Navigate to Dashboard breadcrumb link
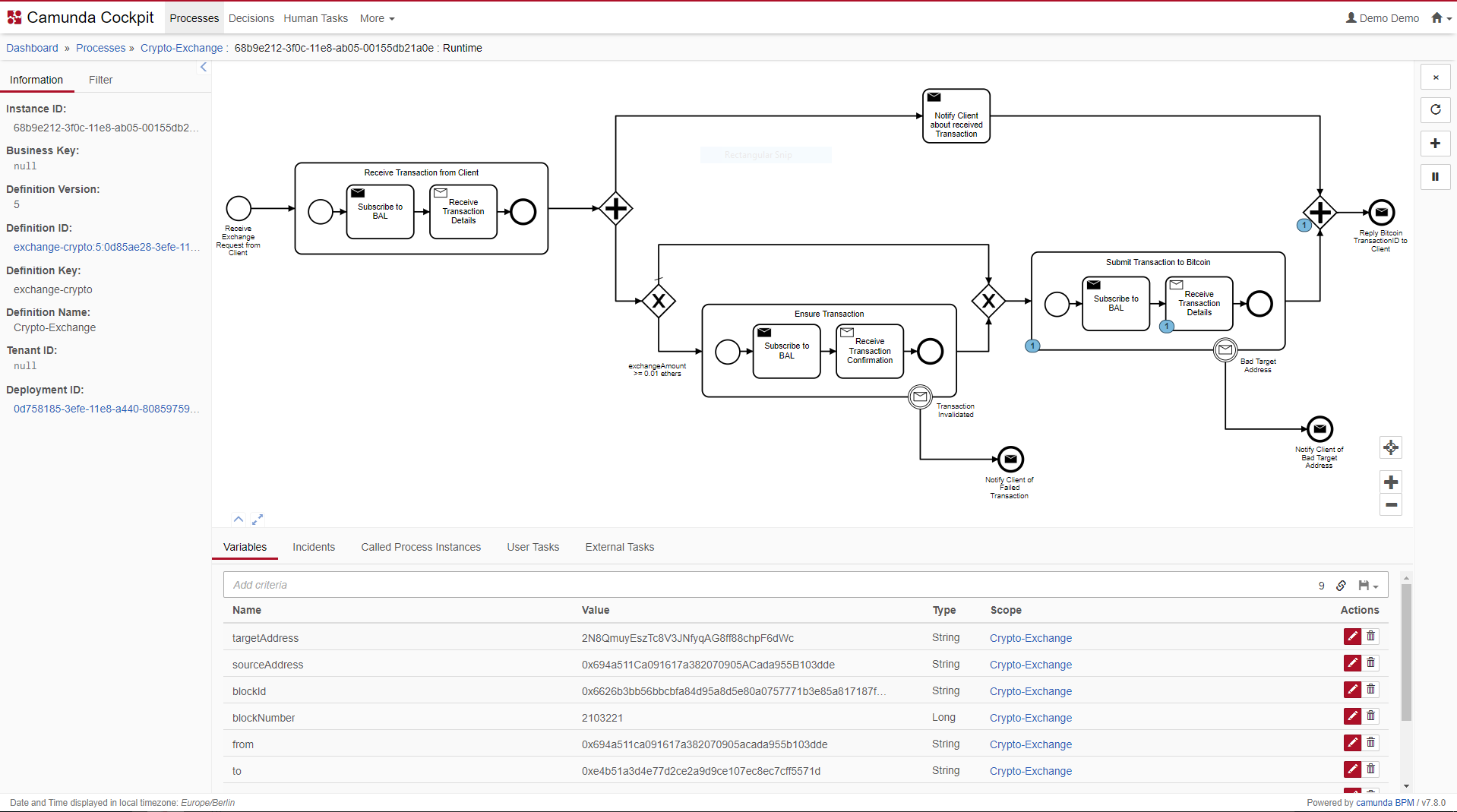This screenshot has width=1457, height=812. tap(32, 48)
